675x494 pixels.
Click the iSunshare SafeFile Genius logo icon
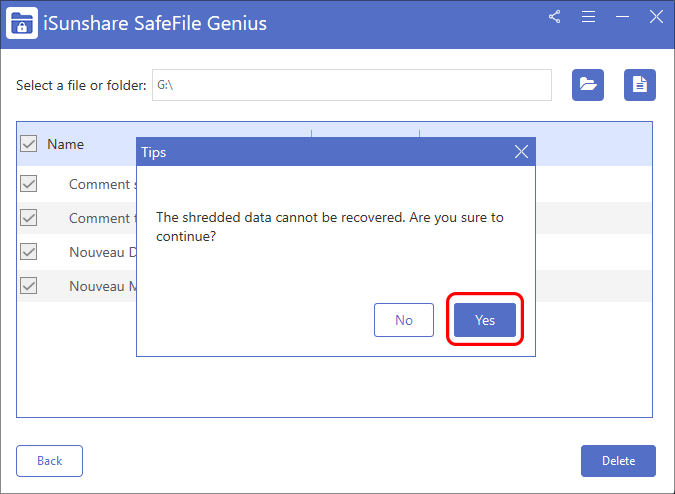pos(22,22)
